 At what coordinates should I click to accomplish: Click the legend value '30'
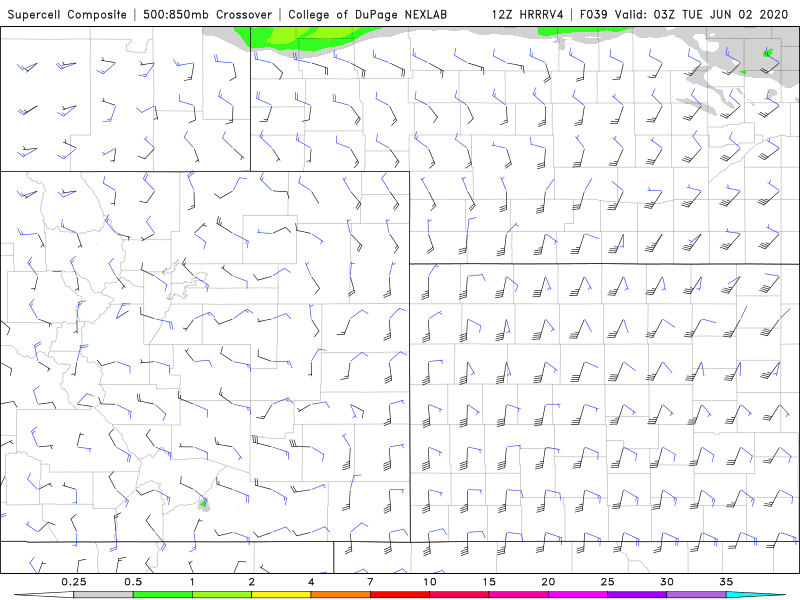tap(667, 582)
